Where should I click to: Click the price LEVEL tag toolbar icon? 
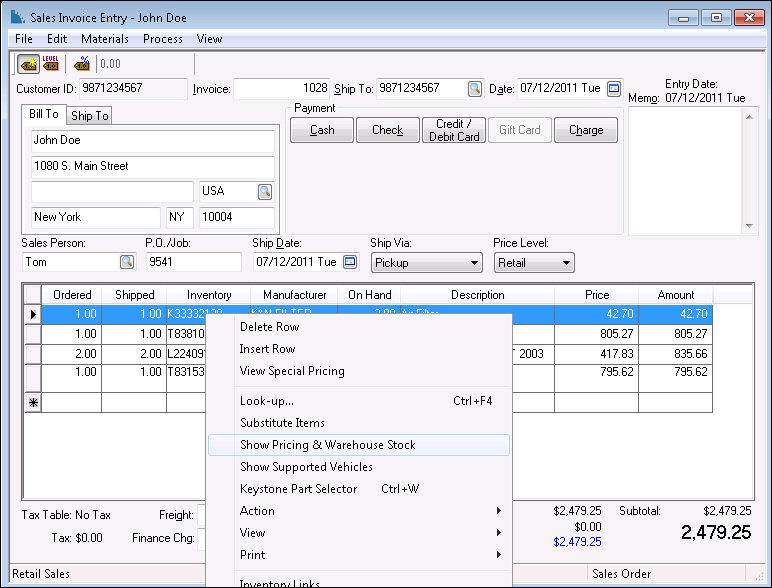51,64
